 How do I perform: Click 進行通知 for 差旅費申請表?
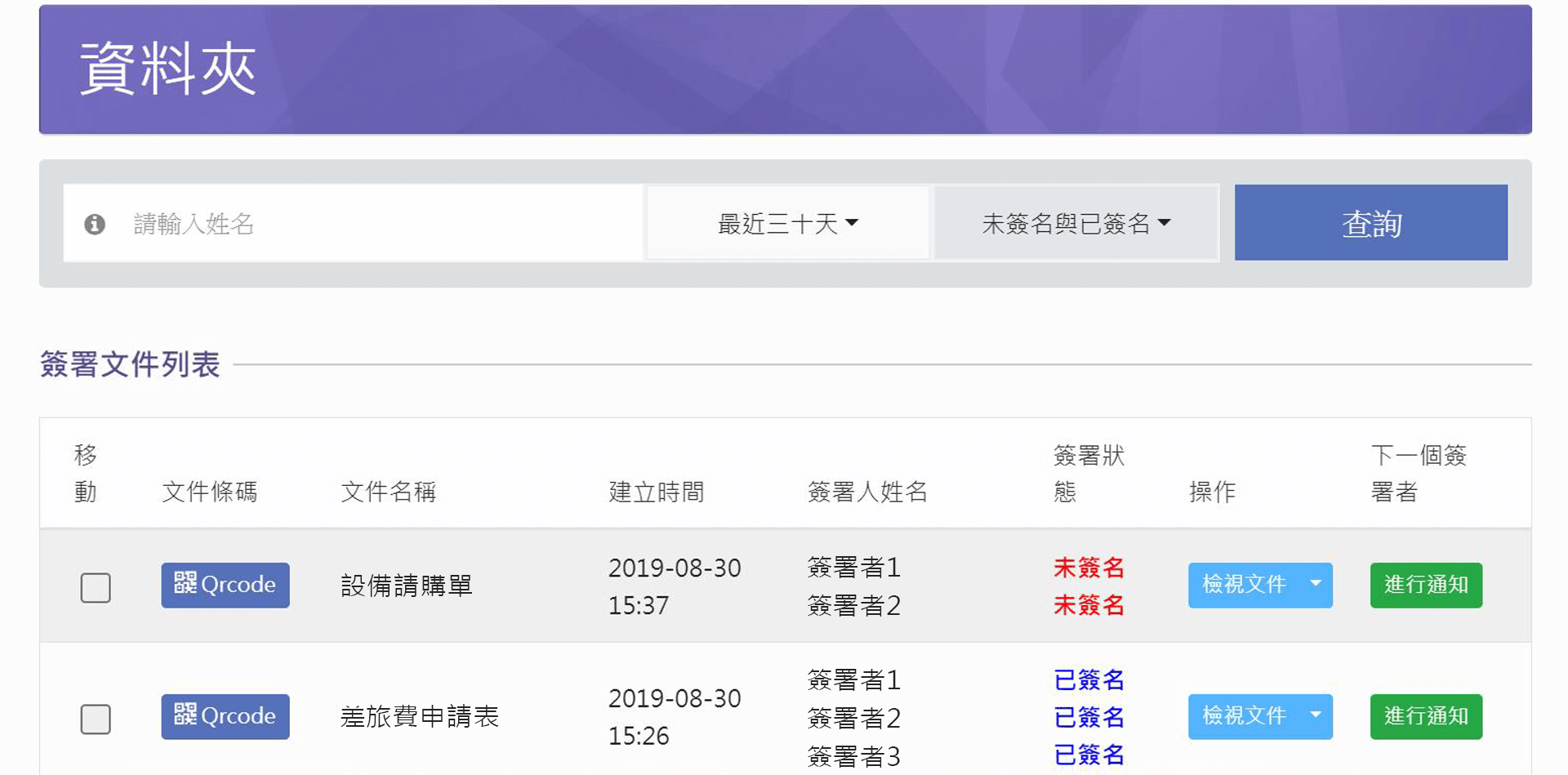click(x=1426, y=716)
